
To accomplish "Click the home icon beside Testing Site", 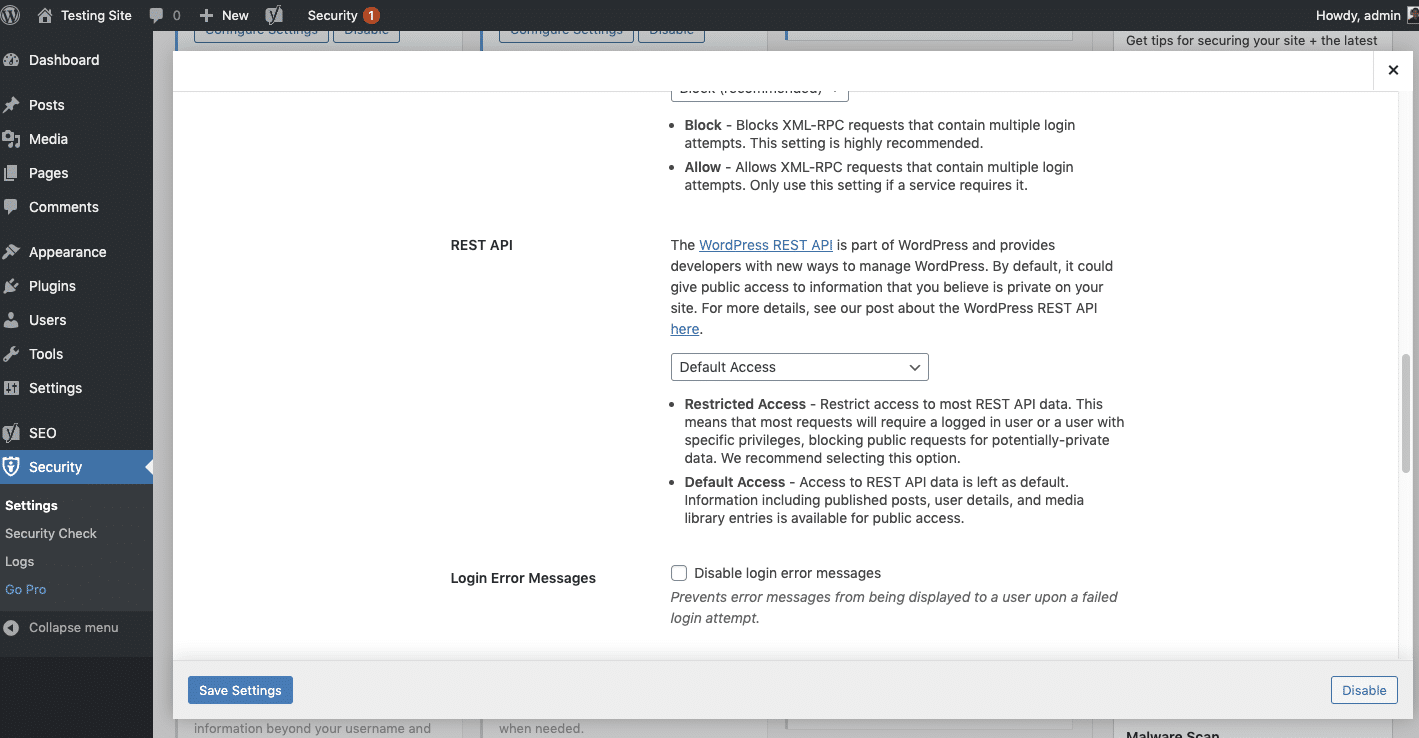I will [x=44, y=15].
